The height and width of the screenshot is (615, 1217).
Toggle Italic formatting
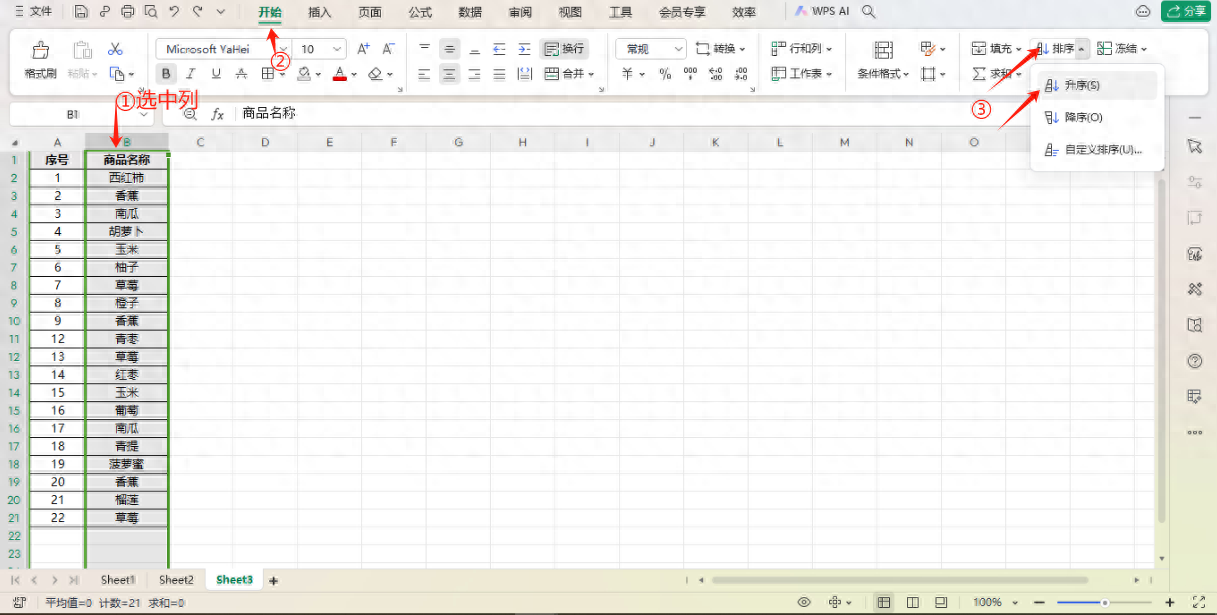click(190, 74)
